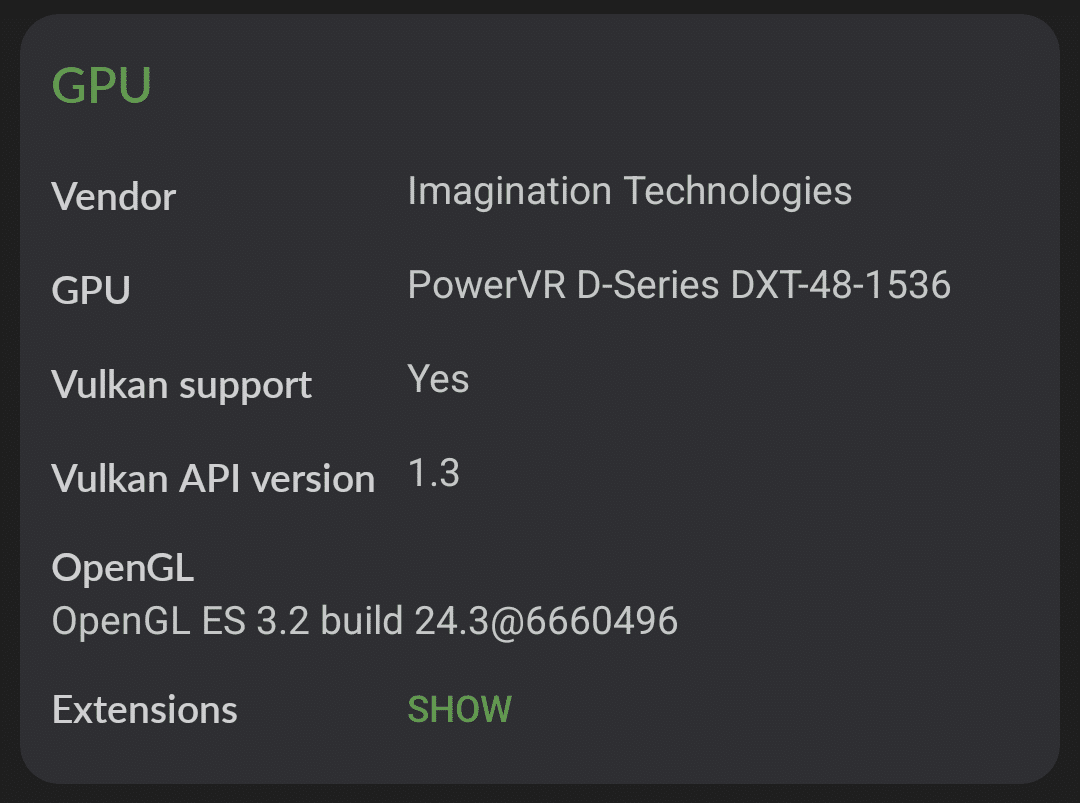1080x803 pixels.
Task: Select the Vulkan API version label
Action: click(212, 478)
